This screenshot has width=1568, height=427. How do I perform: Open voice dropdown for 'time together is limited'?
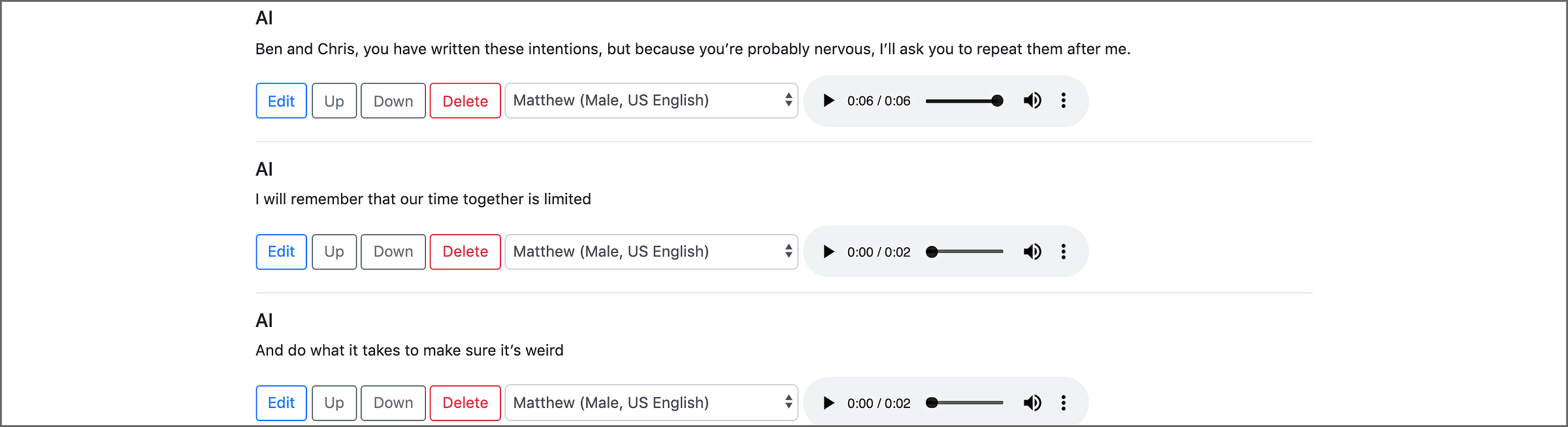click(x=651, y=252)
